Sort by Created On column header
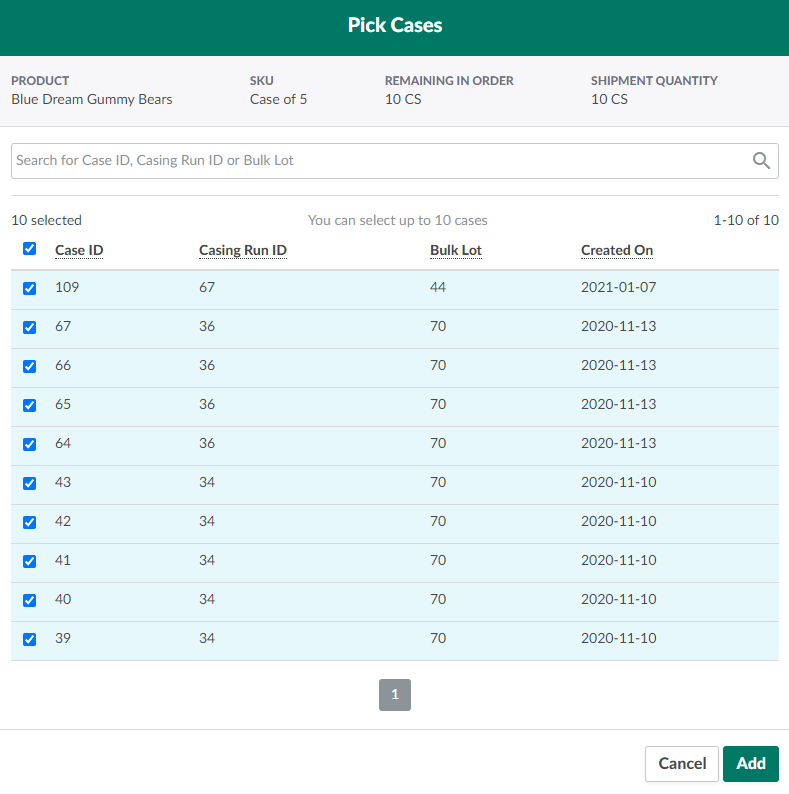This screenshot has width=789, height=794. tap(617, 250)
